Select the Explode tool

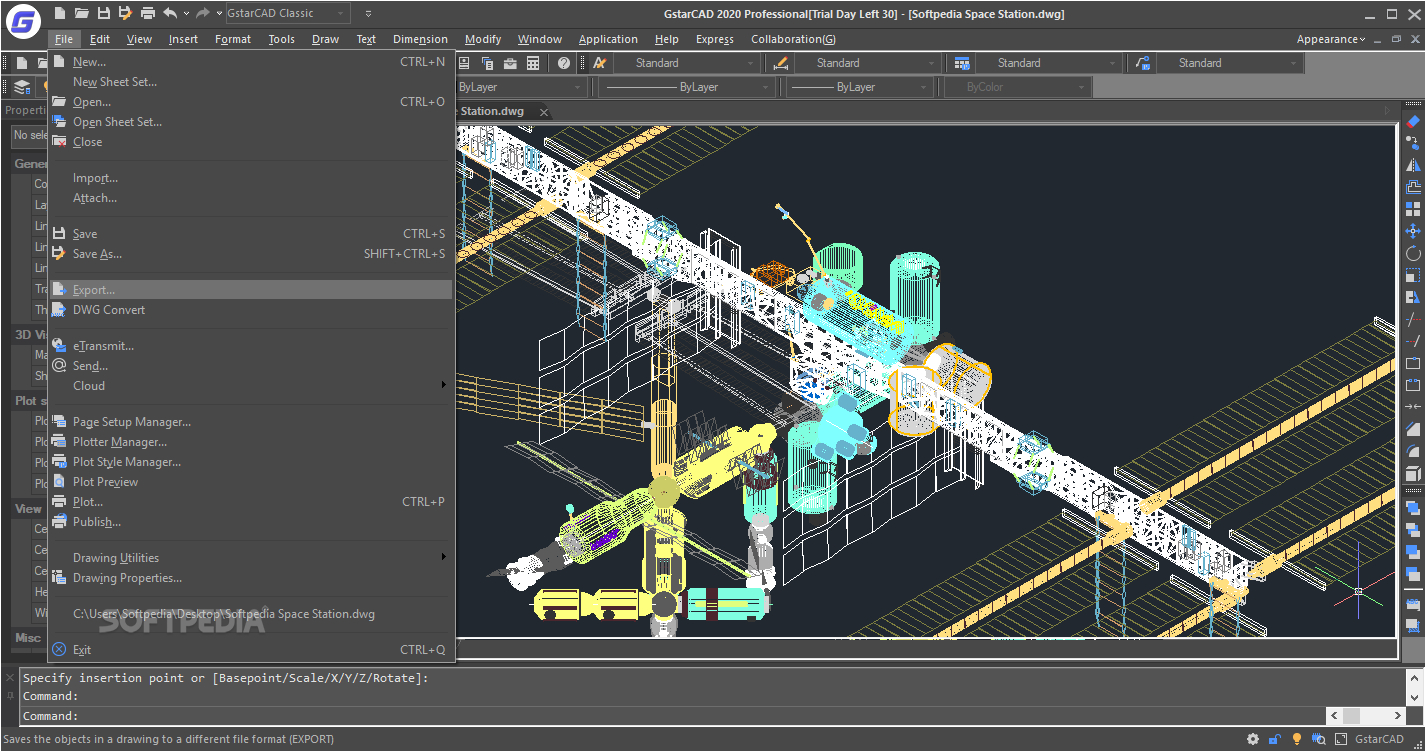[x=1413, y=473]
